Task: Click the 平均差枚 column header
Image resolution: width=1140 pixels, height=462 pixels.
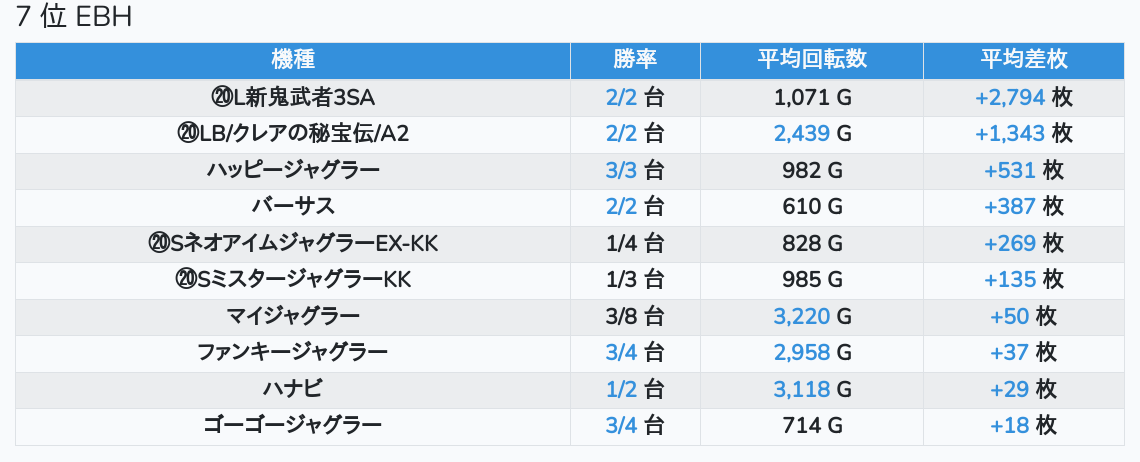Action: (1023, 59)
